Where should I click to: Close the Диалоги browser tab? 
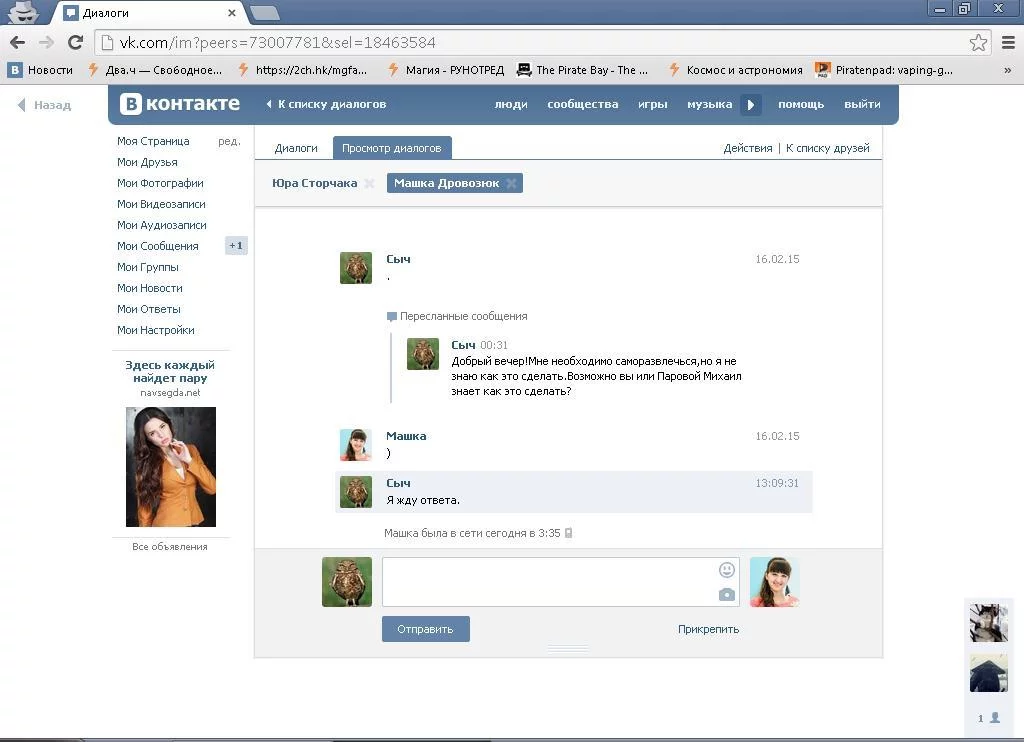(x=231, y=12)
